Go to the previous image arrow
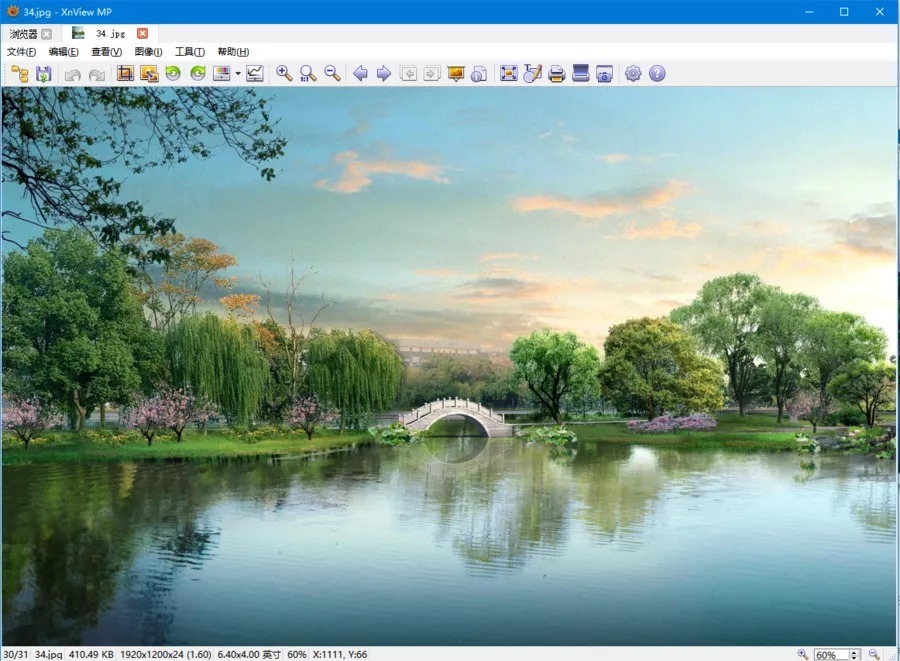900x661 pixels. 360,73
